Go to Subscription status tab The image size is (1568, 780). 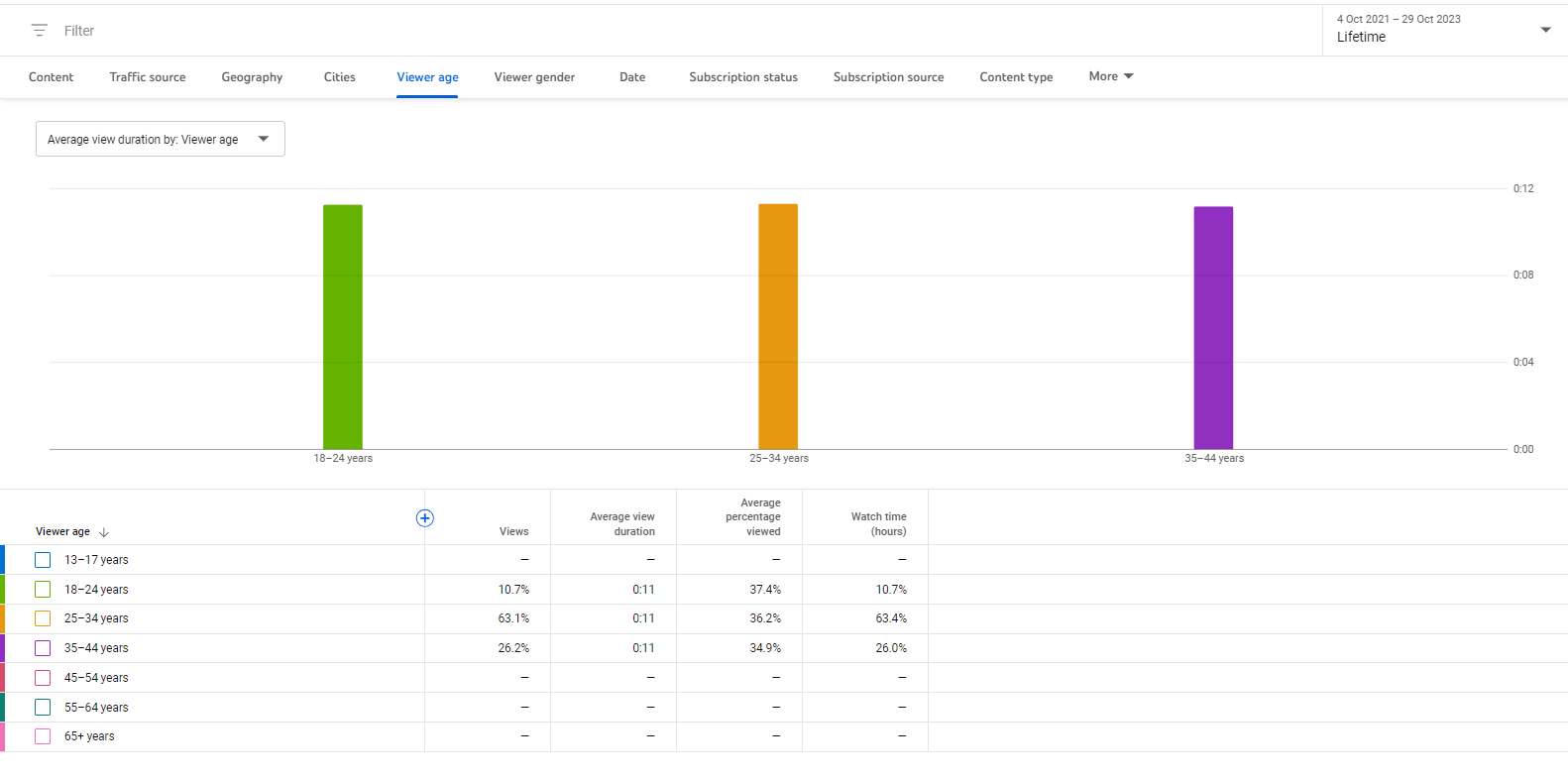pyautogui.click(x=743, y=77)
